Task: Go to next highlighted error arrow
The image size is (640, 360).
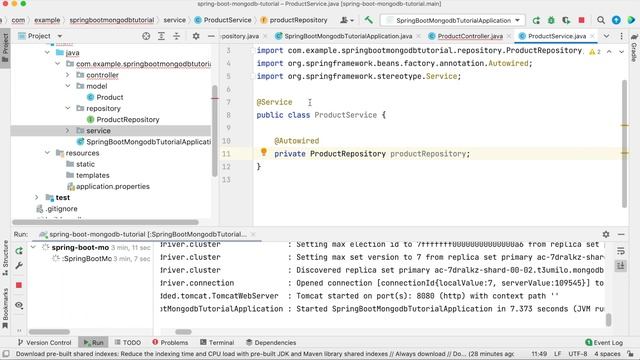Action: coord(621,52)
